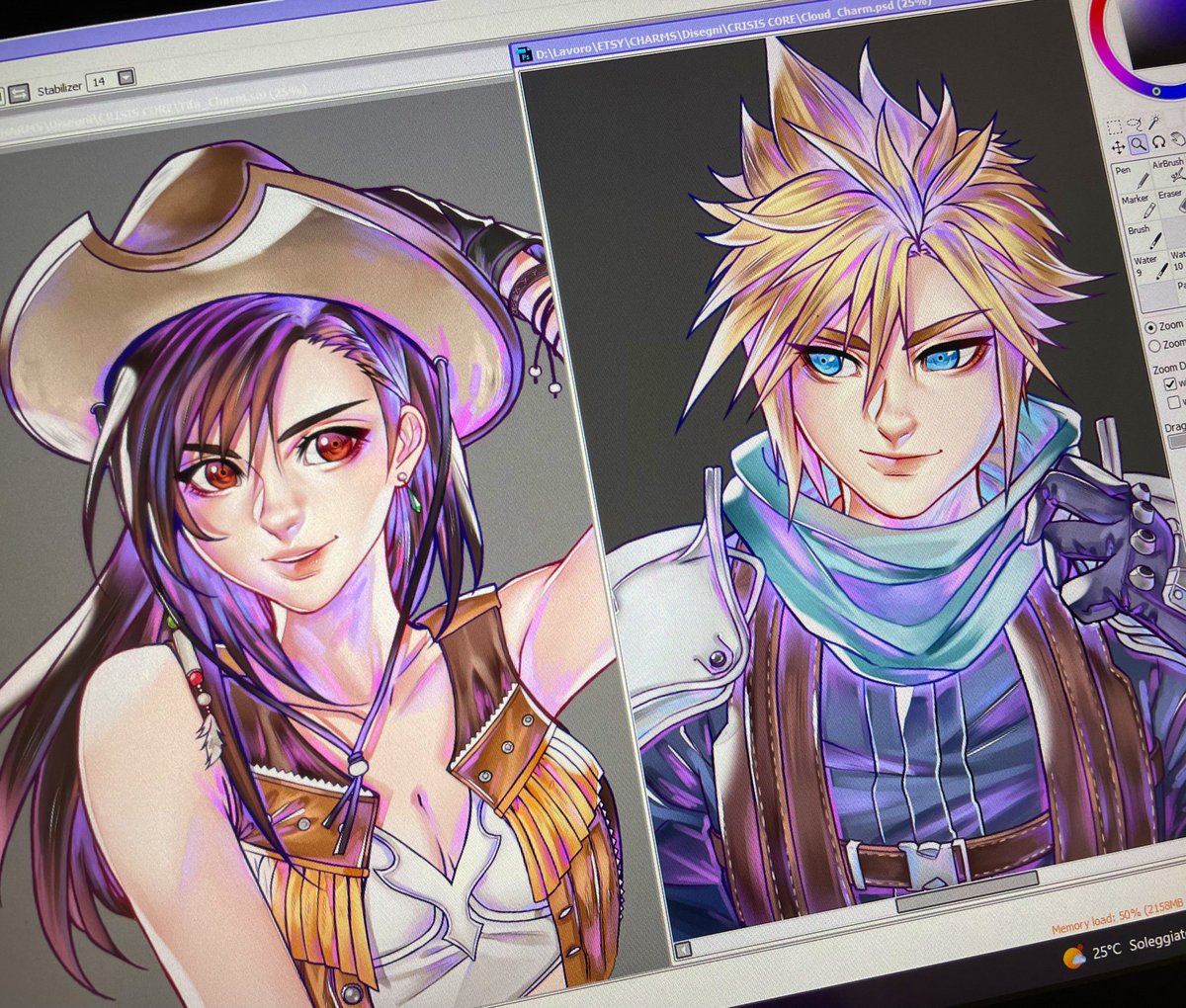Select the rectangular selection tool
The width and height of the screenshot is (1186, 1008).
coord(1114,126)
